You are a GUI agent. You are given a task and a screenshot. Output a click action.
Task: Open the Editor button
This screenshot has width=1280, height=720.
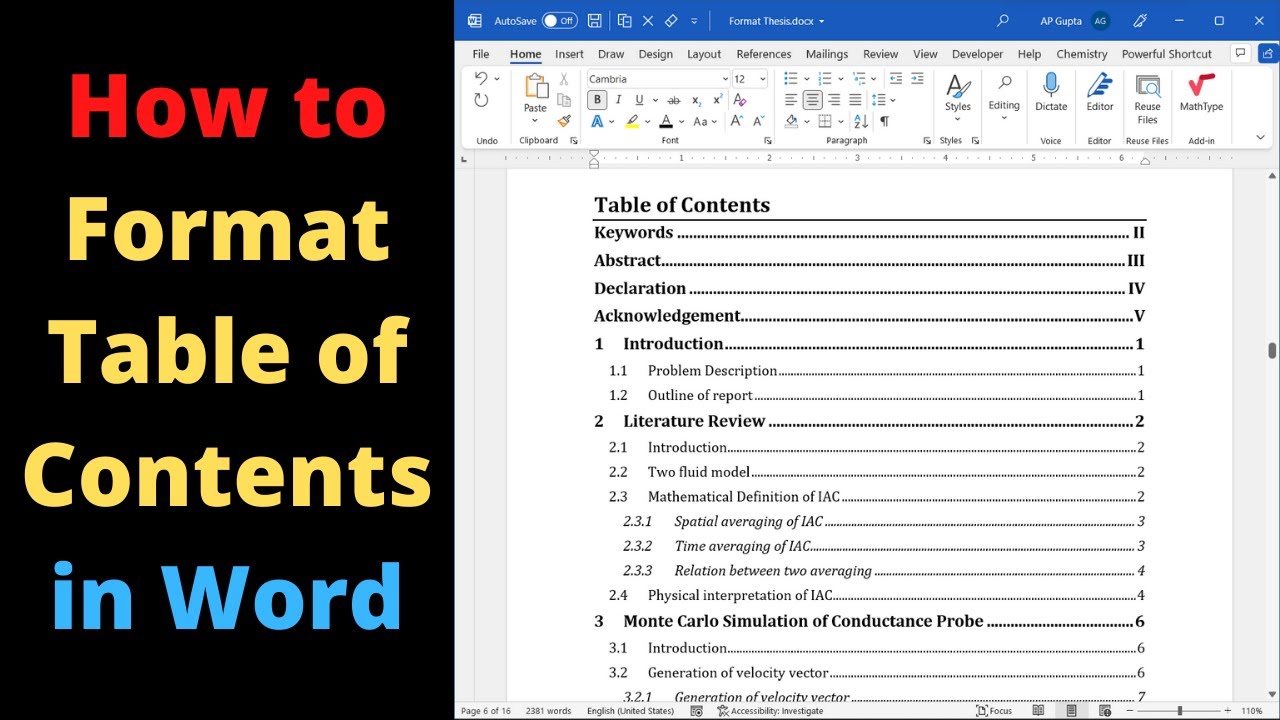pyautogui.click(x=1100, y=93)
